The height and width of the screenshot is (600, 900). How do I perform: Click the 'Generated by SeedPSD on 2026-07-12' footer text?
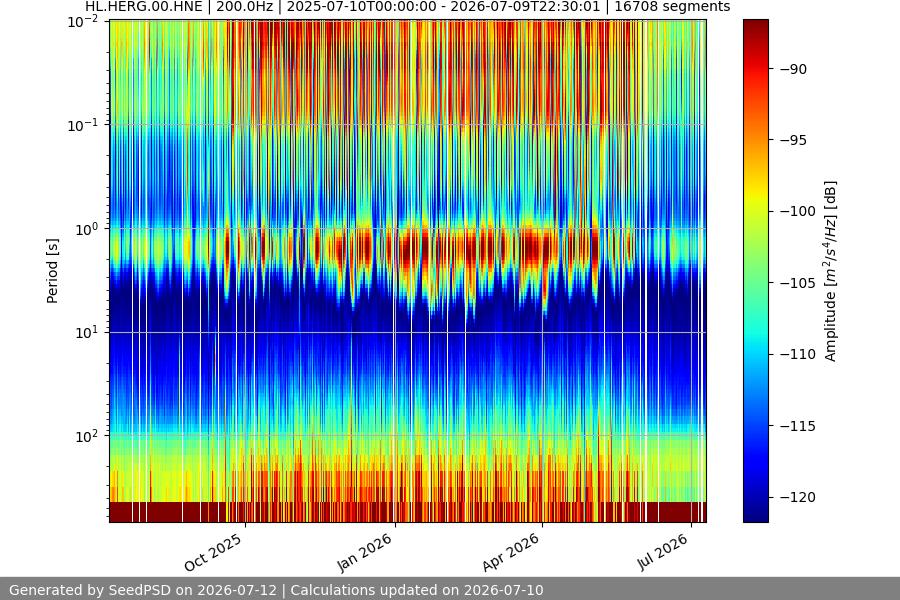143,590
